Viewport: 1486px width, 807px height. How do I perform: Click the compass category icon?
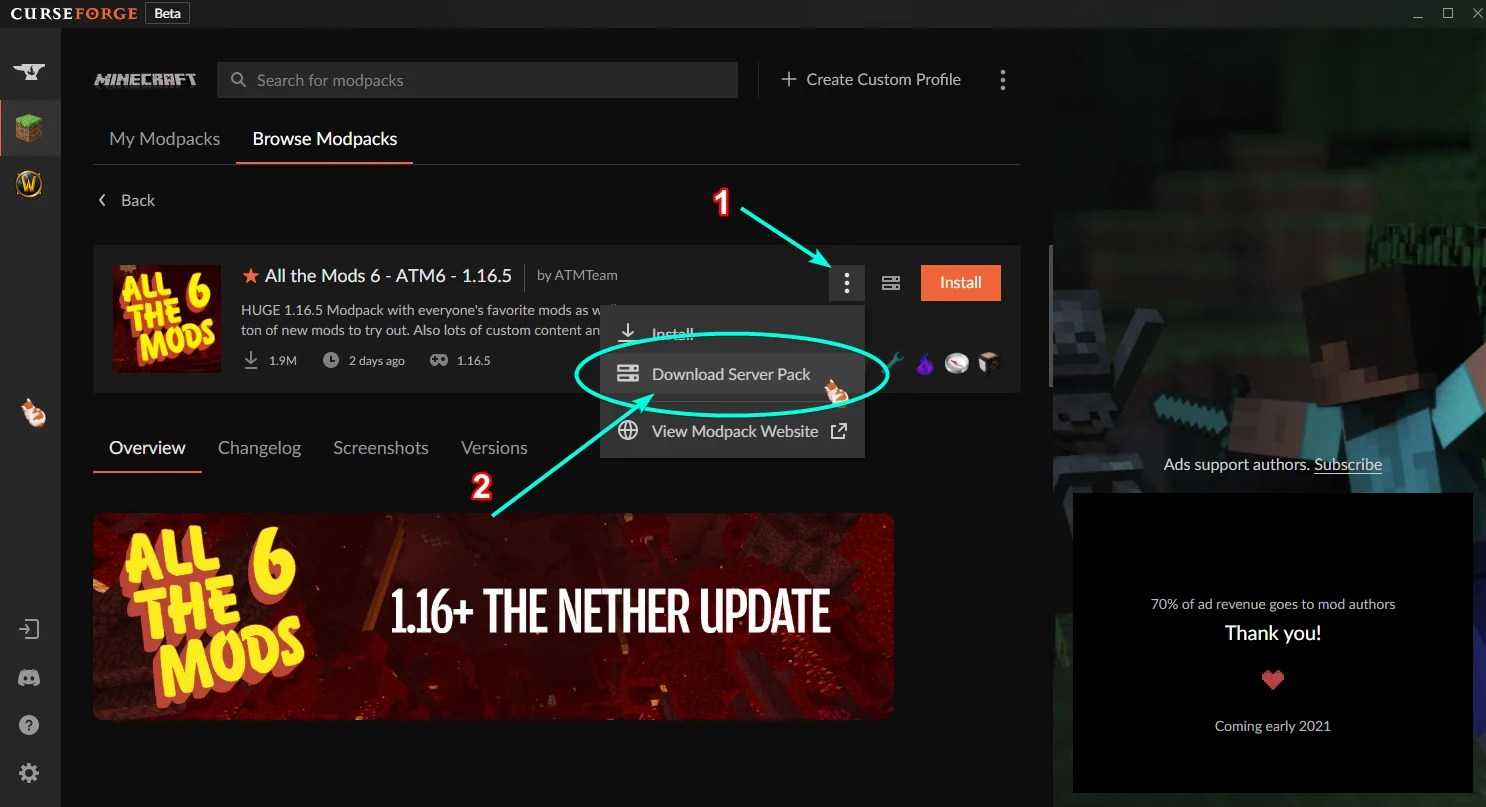point(957,363)
